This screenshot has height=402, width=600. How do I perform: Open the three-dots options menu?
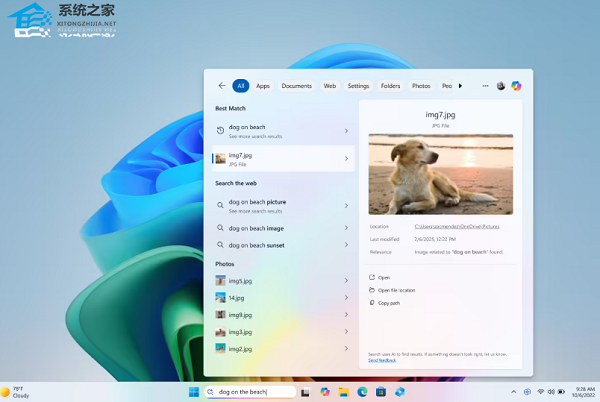(x=485, y=86)
